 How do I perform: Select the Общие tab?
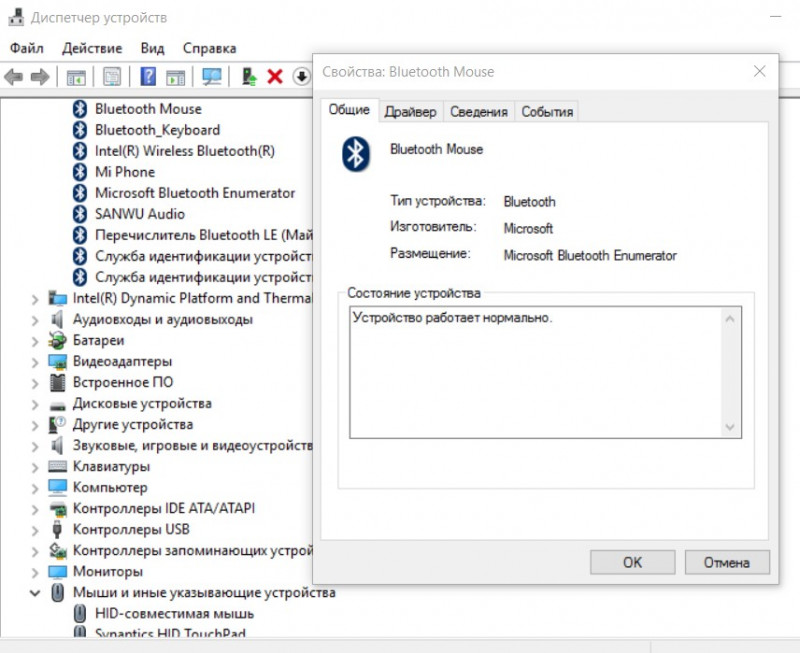[349, 110]
